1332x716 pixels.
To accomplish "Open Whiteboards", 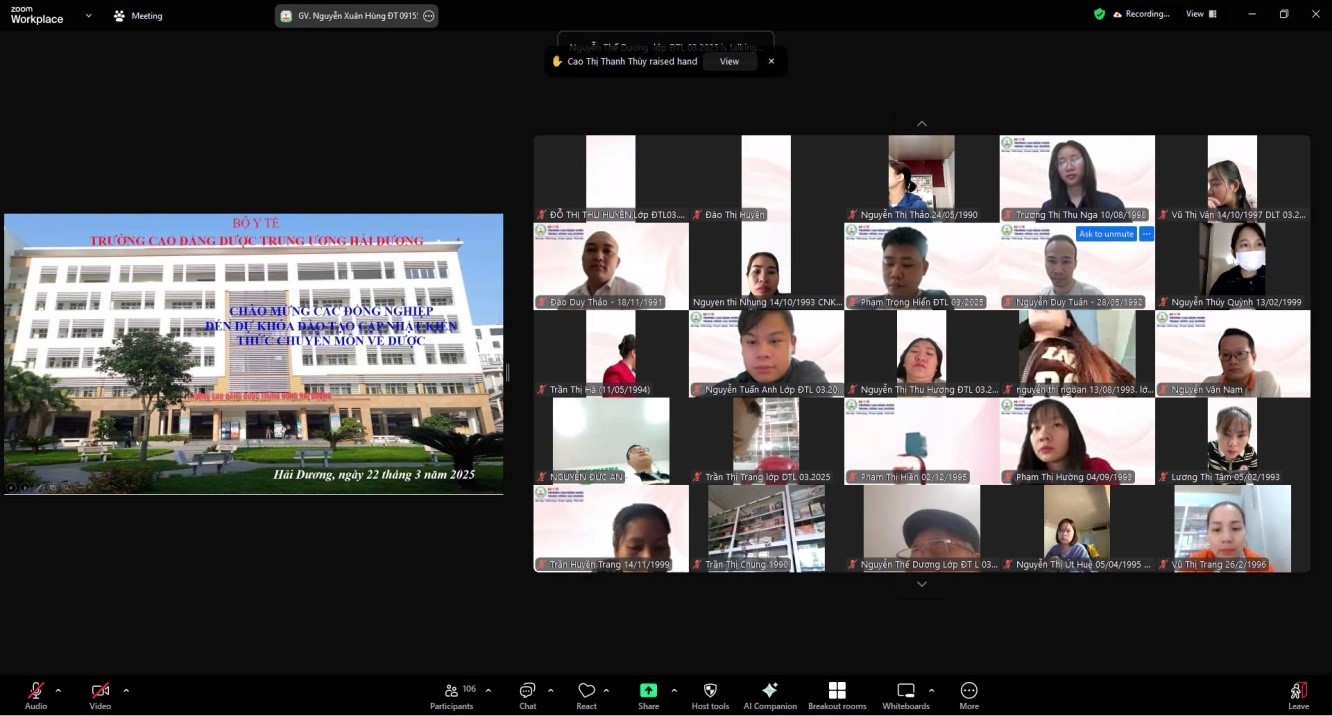I will click(906, 695).
